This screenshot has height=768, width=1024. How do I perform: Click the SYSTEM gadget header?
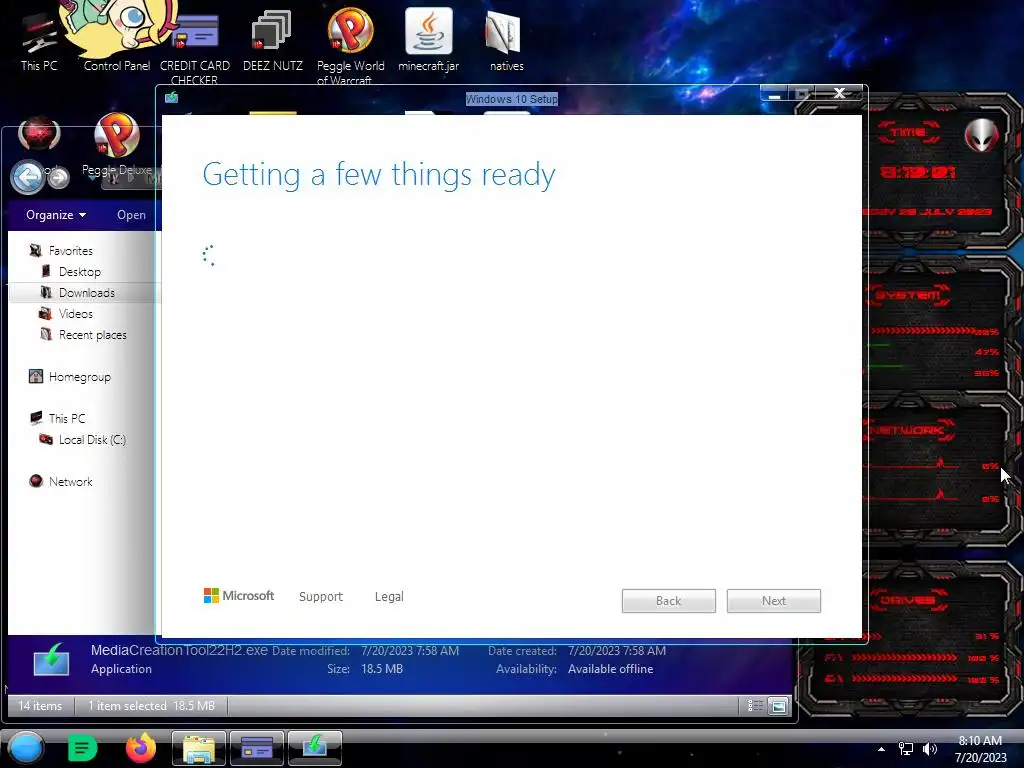(909, 295)
